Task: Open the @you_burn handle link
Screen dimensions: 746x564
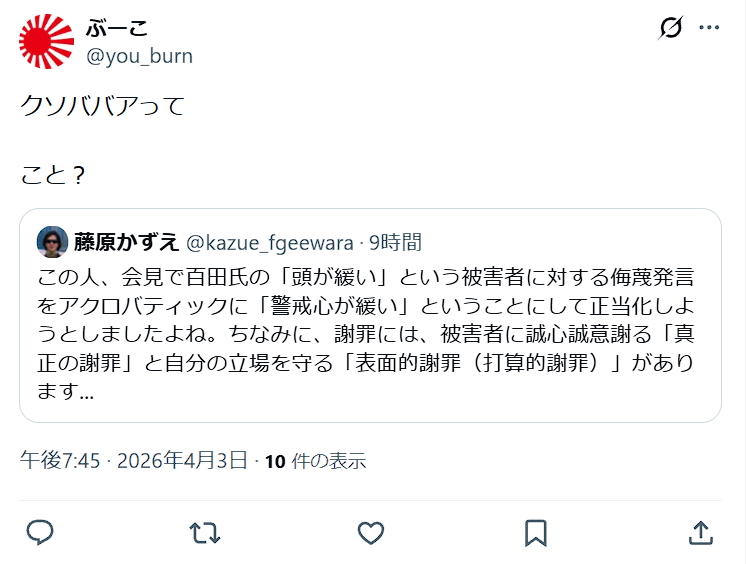Action: (x=139, y=56)
